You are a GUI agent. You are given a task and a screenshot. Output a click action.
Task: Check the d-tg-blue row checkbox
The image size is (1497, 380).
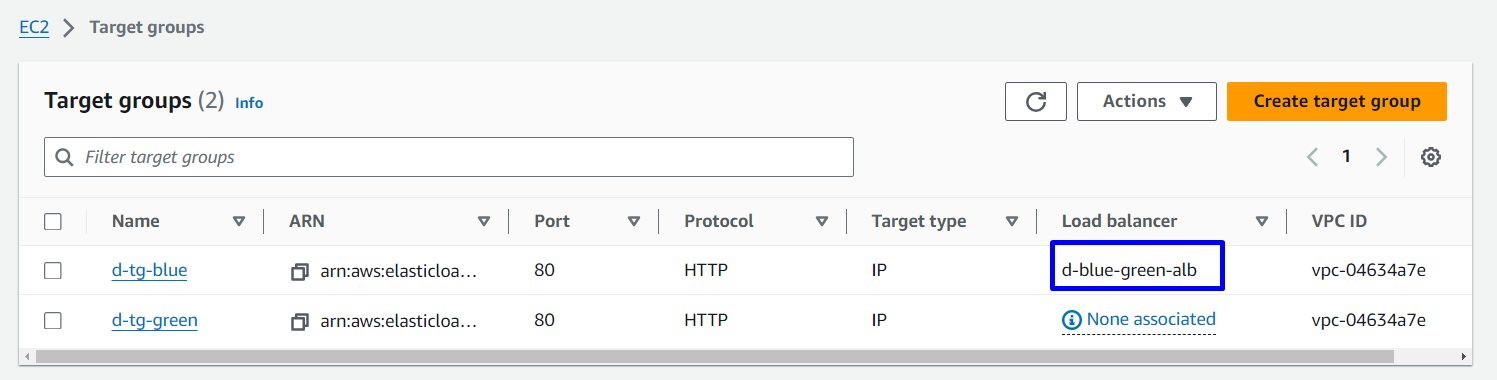point(53,271)
